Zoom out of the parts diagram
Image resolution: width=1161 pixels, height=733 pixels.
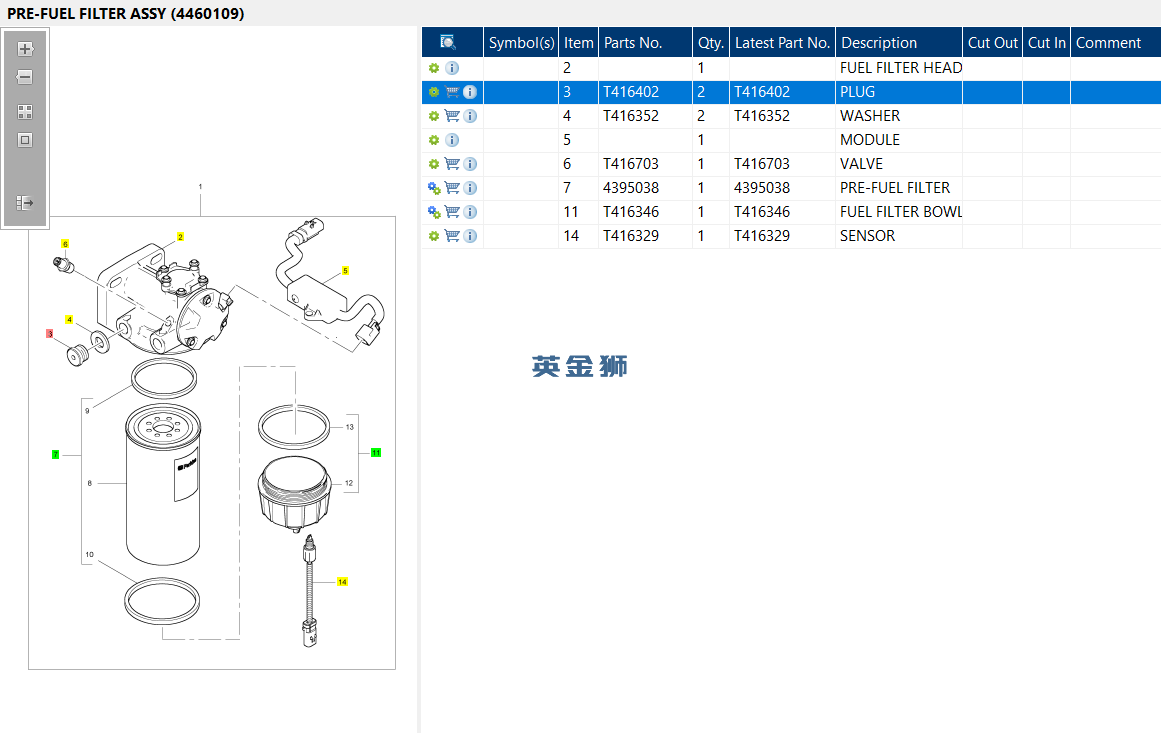pyautogui.click(x=25, y=77)
